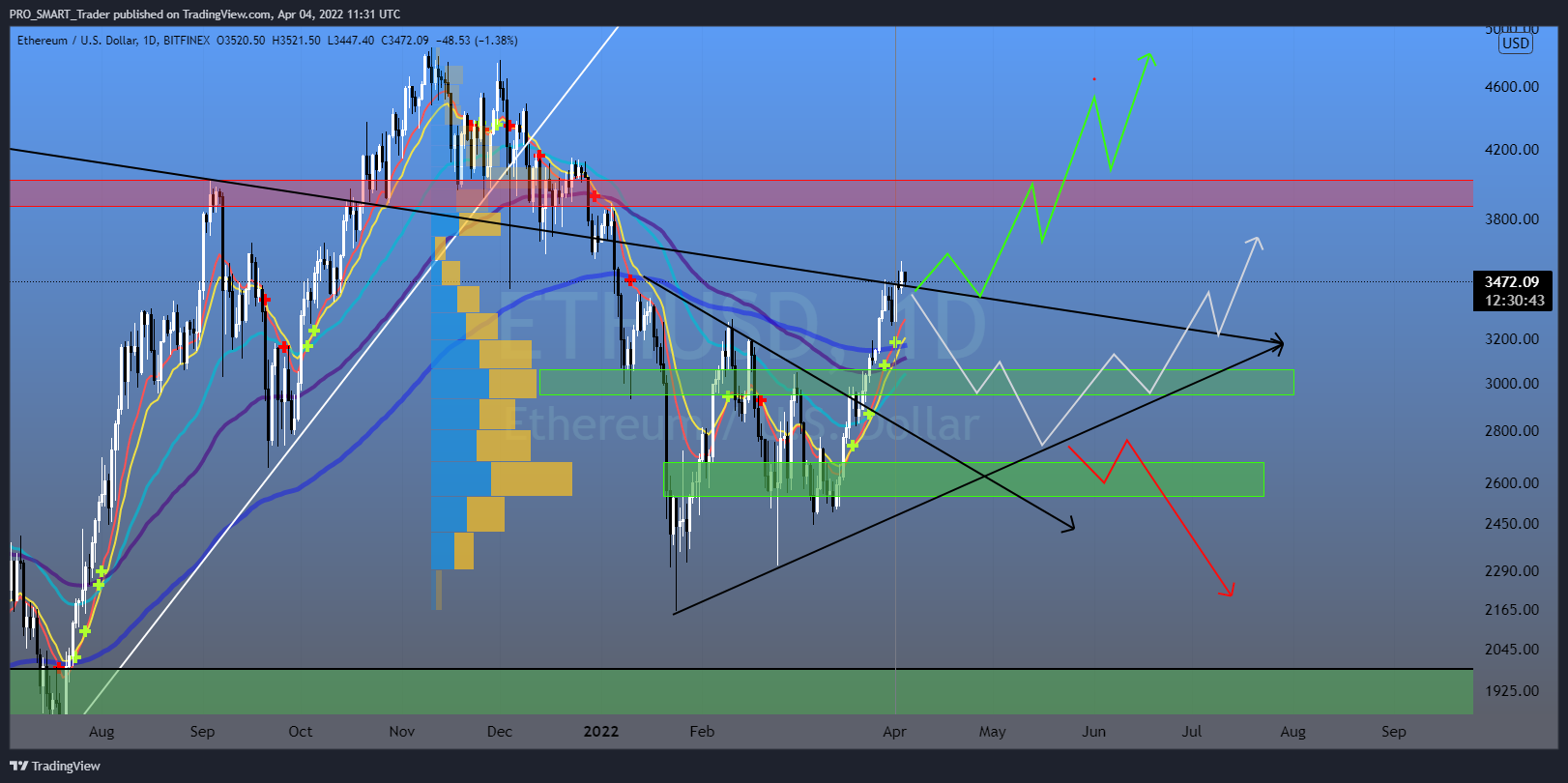Click the Oct label on the time axis
The height and width of the screenshot is (783, 1568).
click(x=301, y=732)
